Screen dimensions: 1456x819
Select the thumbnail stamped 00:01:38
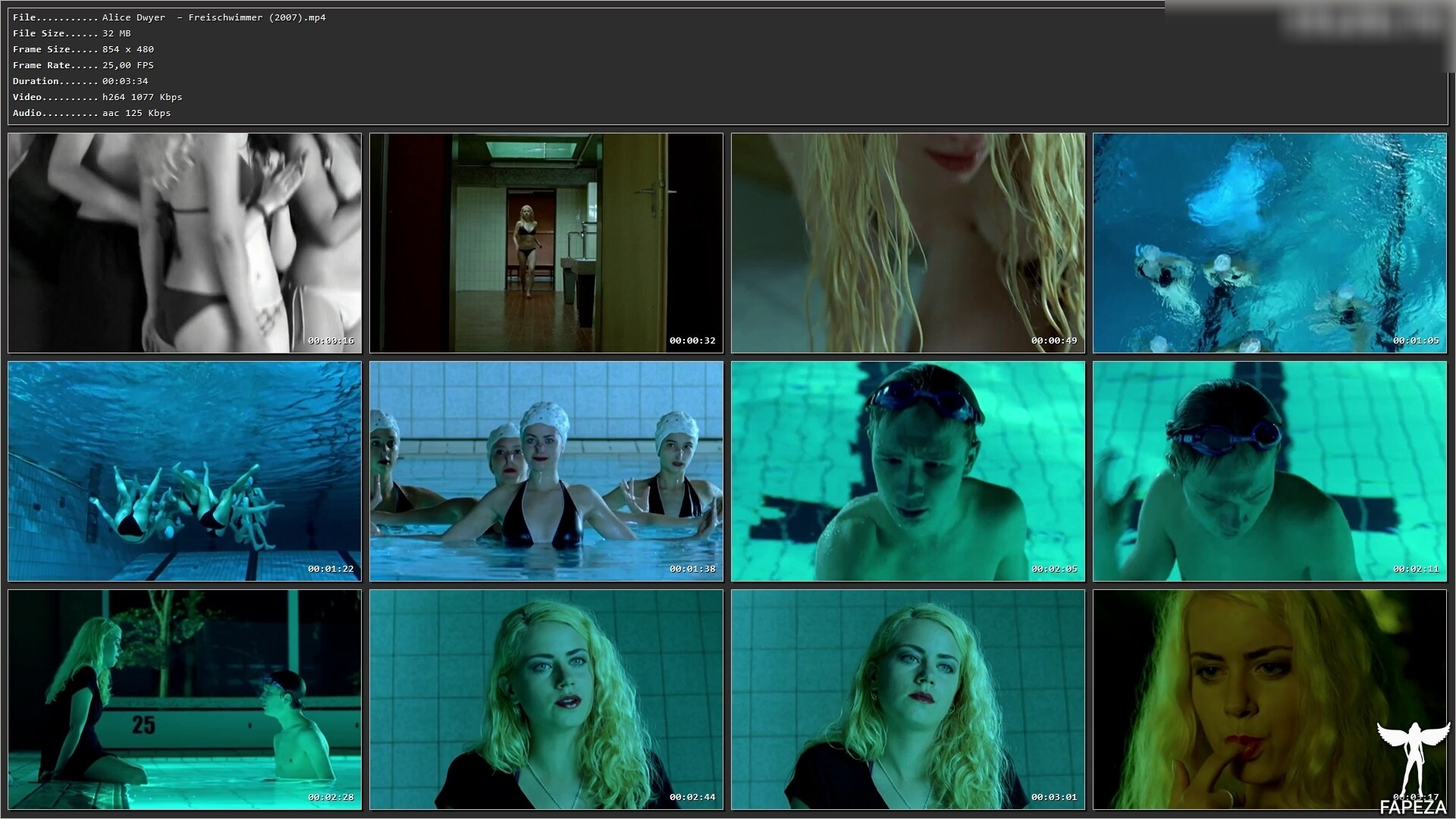click(x=546, y=471)
